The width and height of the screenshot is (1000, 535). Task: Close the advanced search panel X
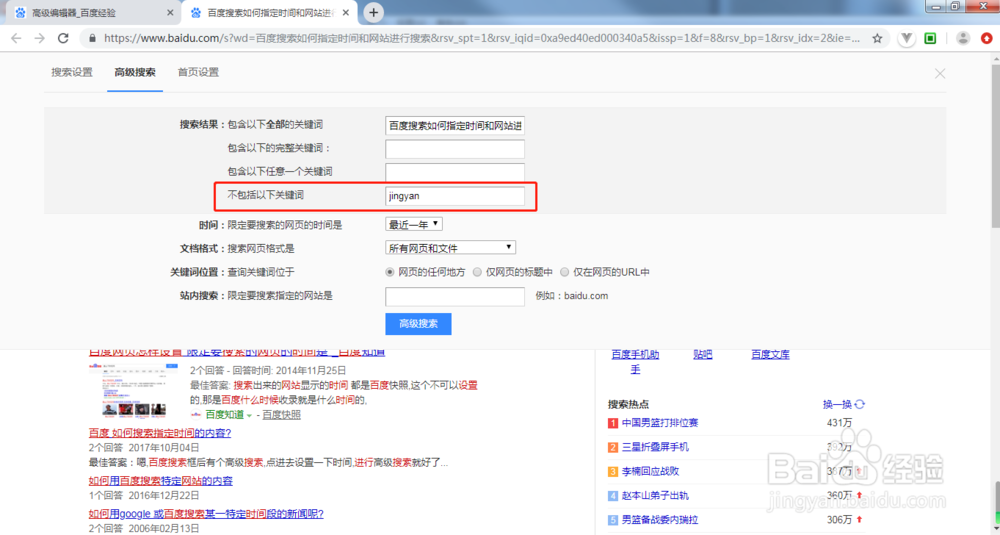click(940, 73)
